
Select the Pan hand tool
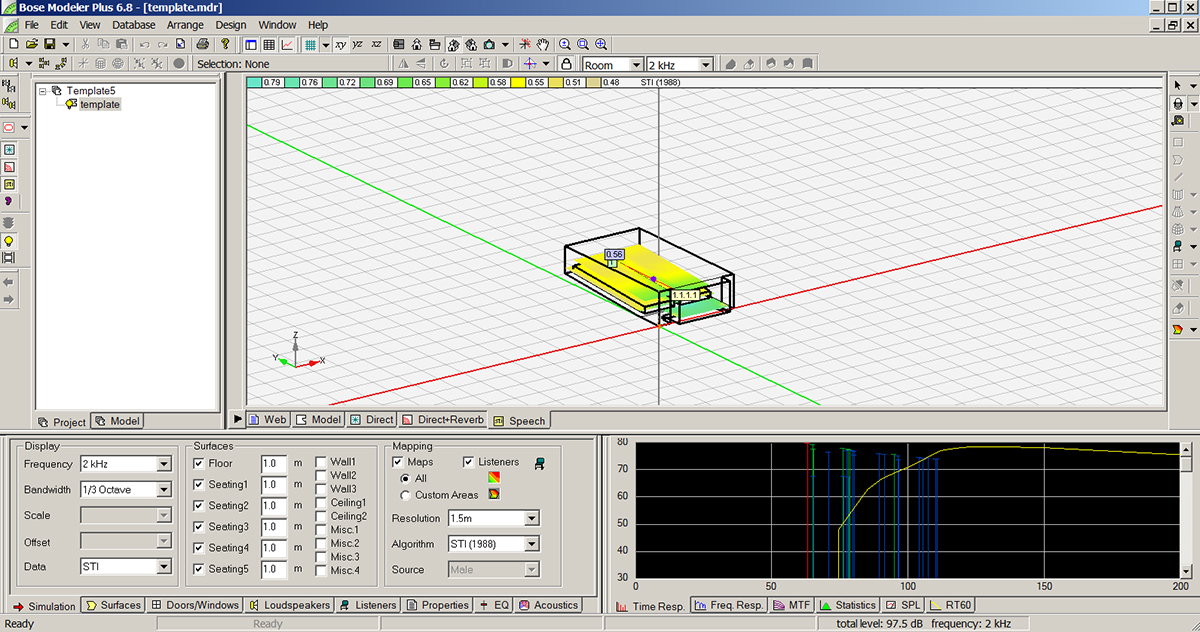click(x=543, y=44)
